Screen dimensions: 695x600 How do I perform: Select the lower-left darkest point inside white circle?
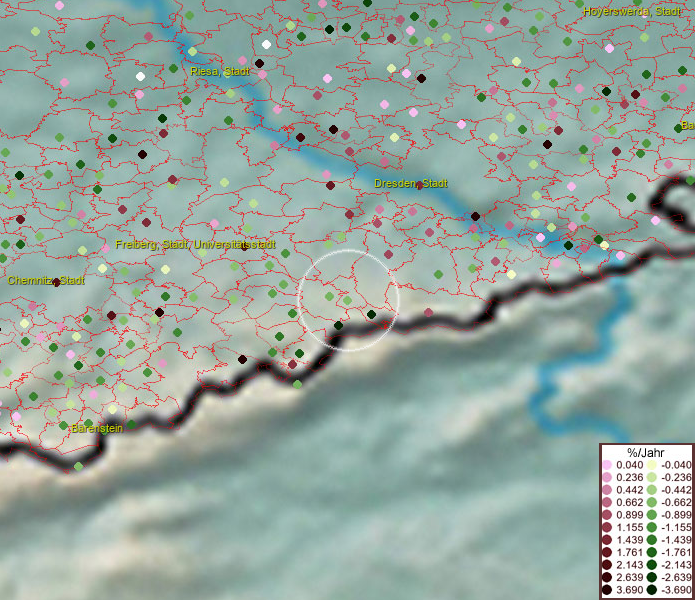(x=338, y=325)
